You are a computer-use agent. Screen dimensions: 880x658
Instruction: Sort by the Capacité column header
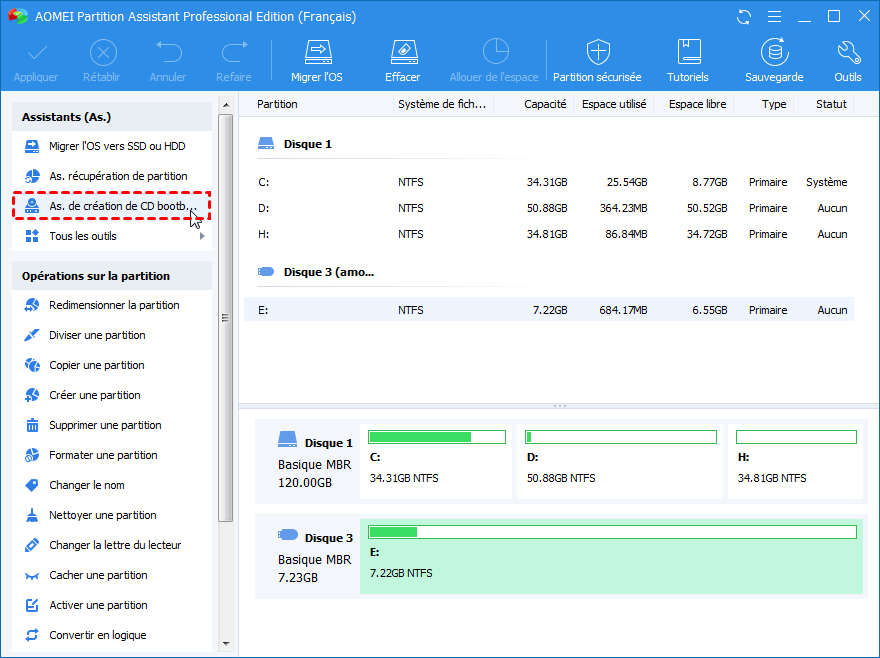tap(545, 104)
